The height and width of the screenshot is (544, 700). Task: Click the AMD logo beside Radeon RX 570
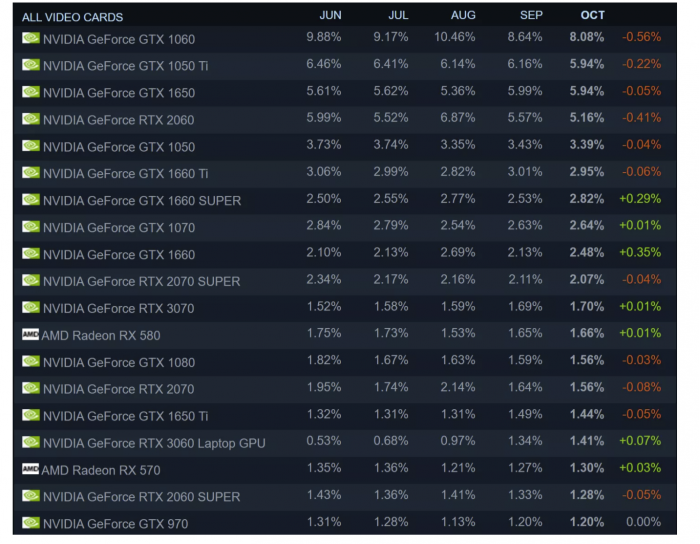pyautogui.click(x=30, y=469)
